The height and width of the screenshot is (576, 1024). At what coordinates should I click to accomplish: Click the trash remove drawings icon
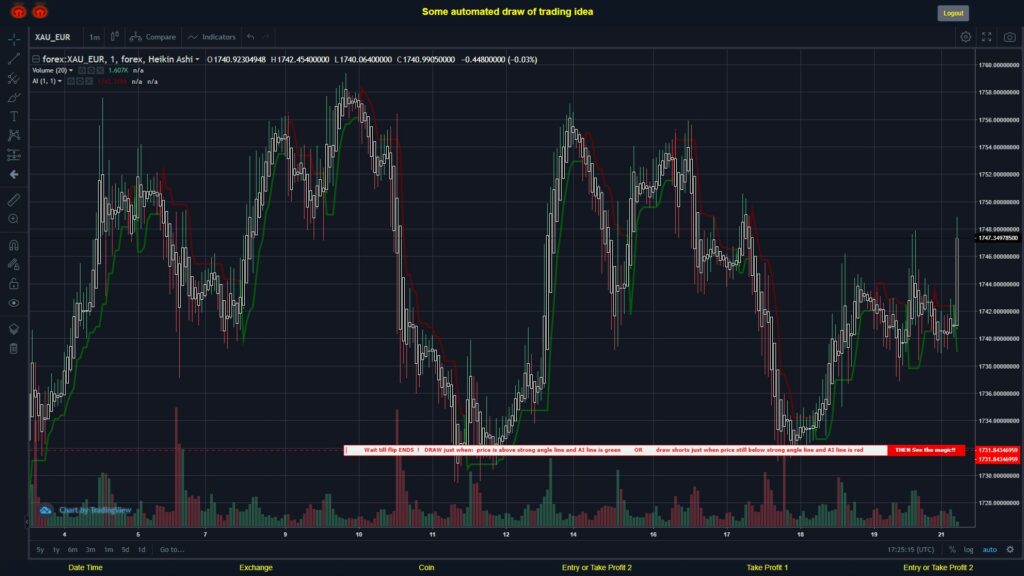click(x=14, y=348)
